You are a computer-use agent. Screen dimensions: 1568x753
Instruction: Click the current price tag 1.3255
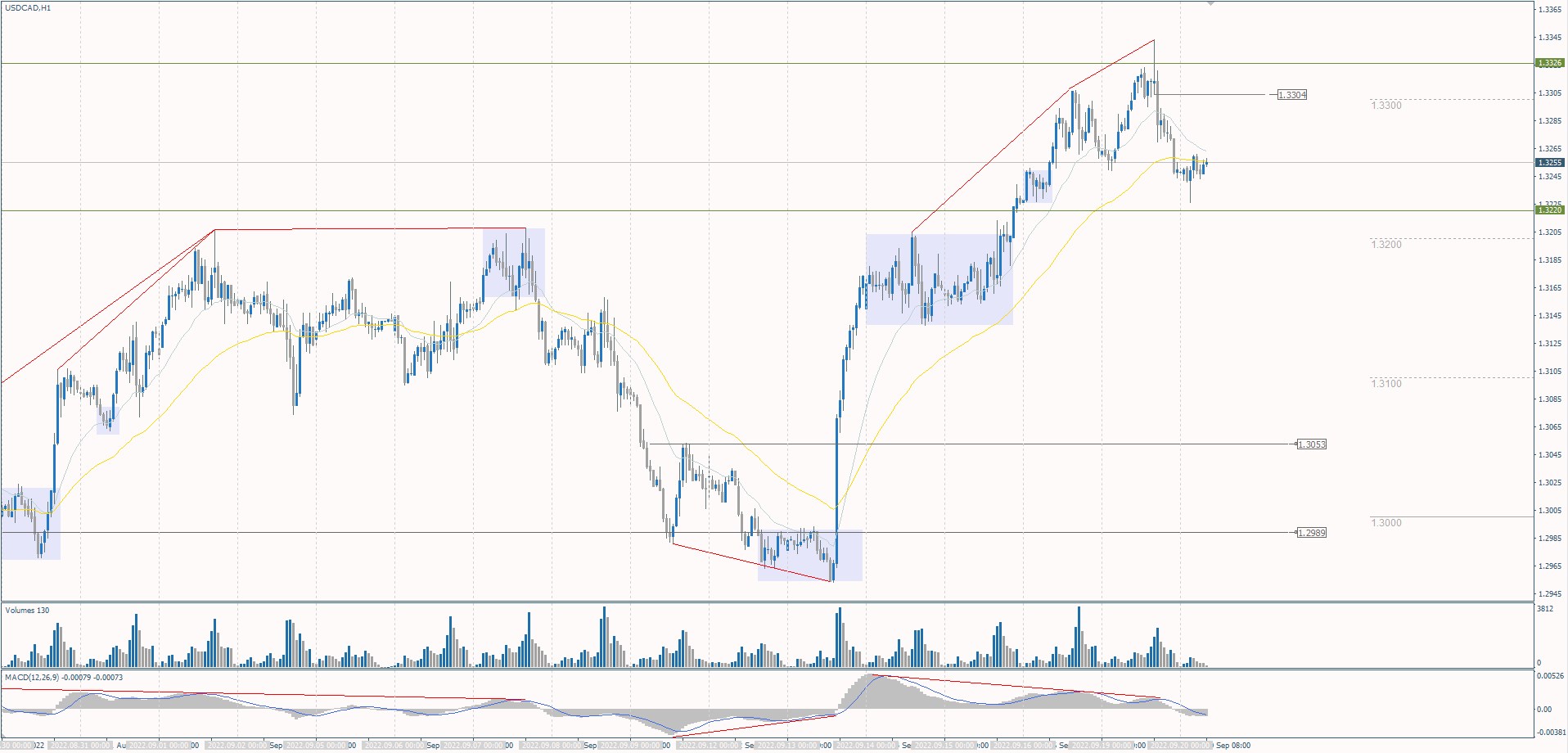pos(1550,163)
